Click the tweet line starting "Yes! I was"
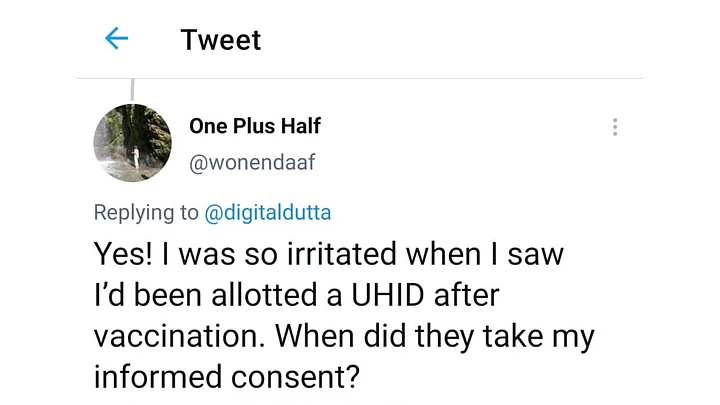Screen dimensions: 720x405 328,254
